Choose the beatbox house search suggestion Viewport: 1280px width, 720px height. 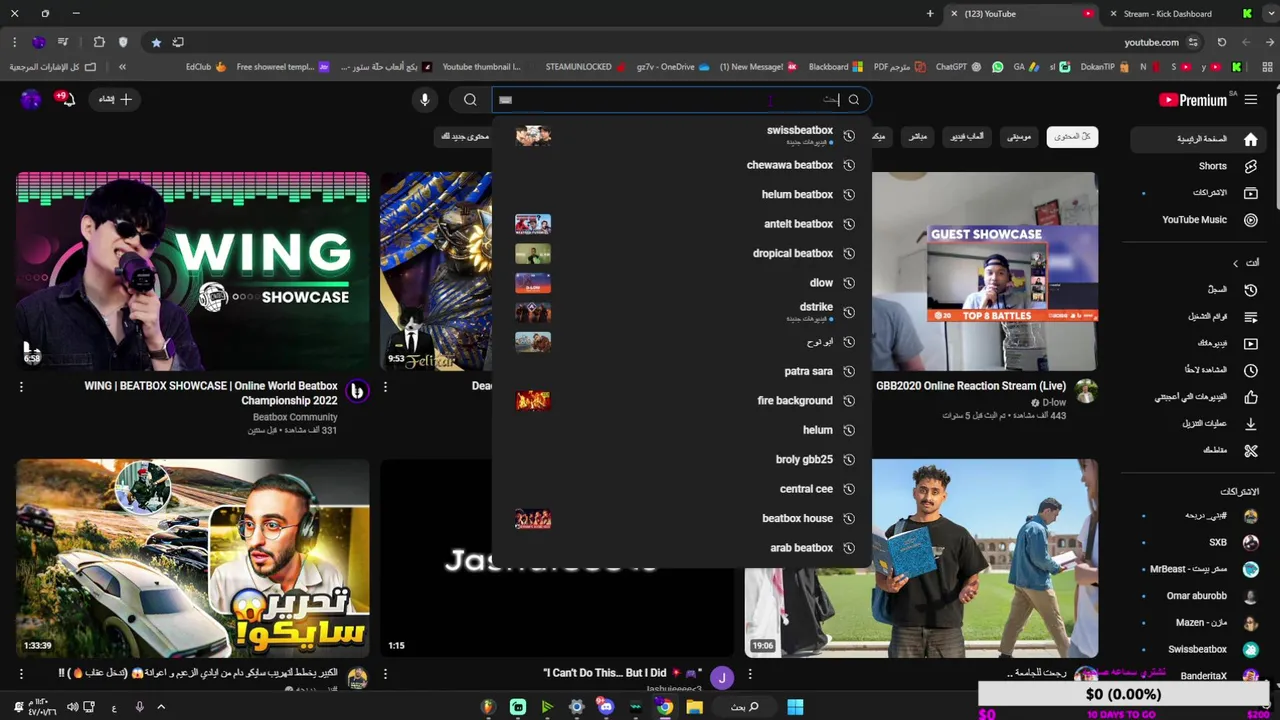[x=682, y=519]
